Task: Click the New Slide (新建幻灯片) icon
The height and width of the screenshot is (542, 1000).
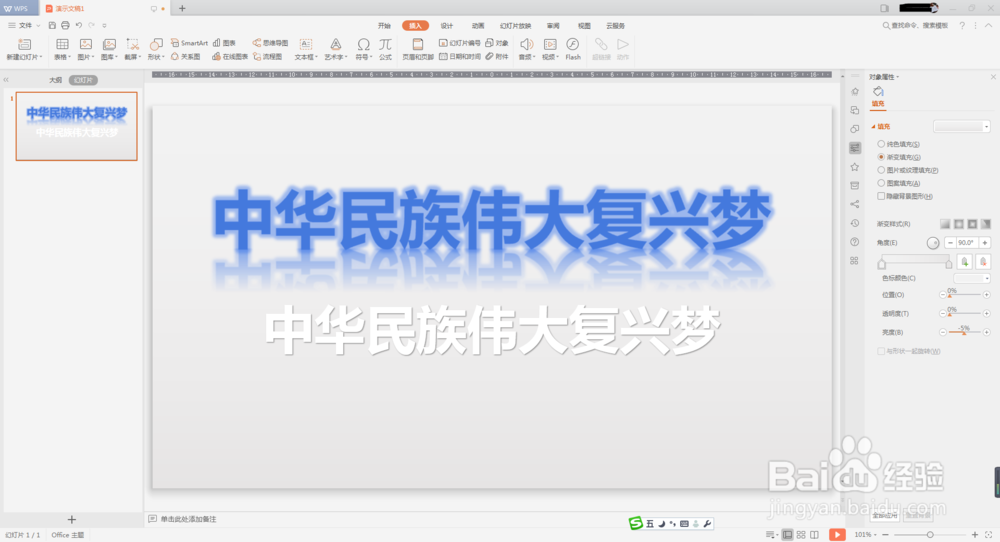Action: [24, 44]
